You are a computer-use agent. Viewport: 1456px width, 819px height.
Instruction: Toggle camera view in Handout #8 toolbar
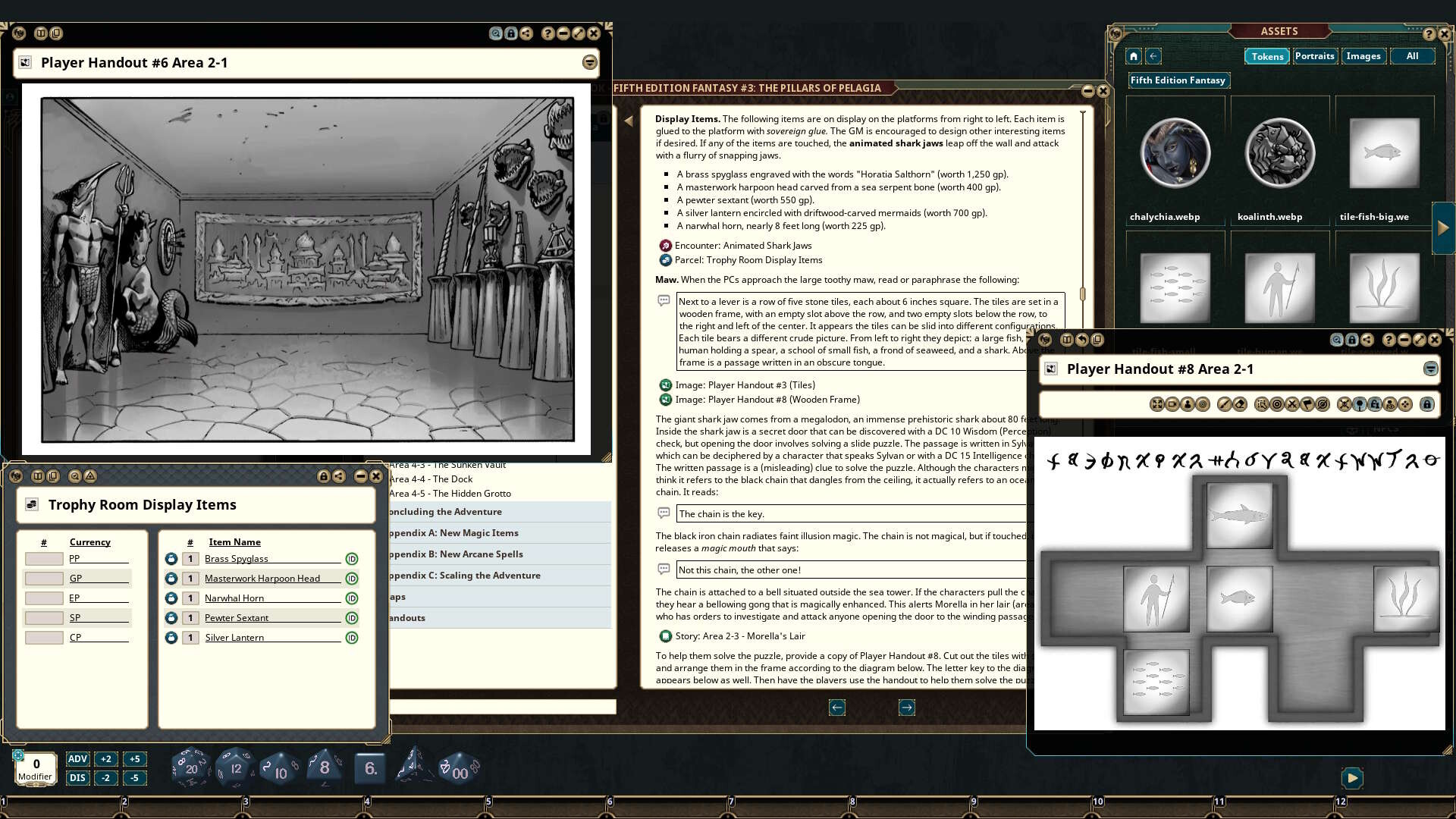click(1172, 404)
